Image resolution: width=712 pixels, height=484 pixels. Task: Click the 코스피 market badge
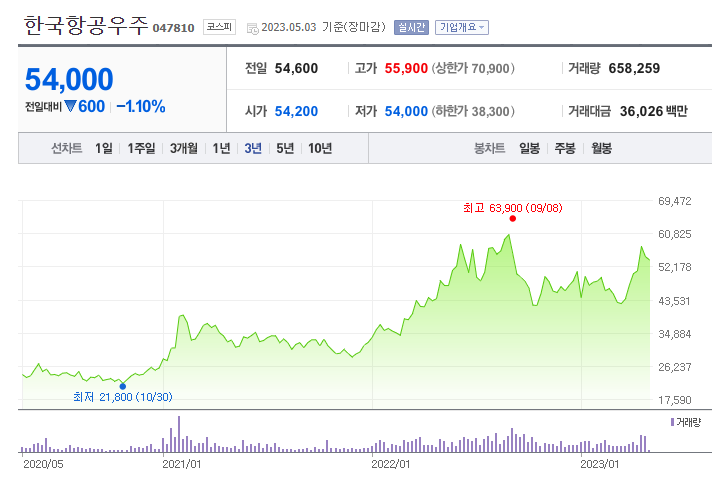tap(219, 27)
